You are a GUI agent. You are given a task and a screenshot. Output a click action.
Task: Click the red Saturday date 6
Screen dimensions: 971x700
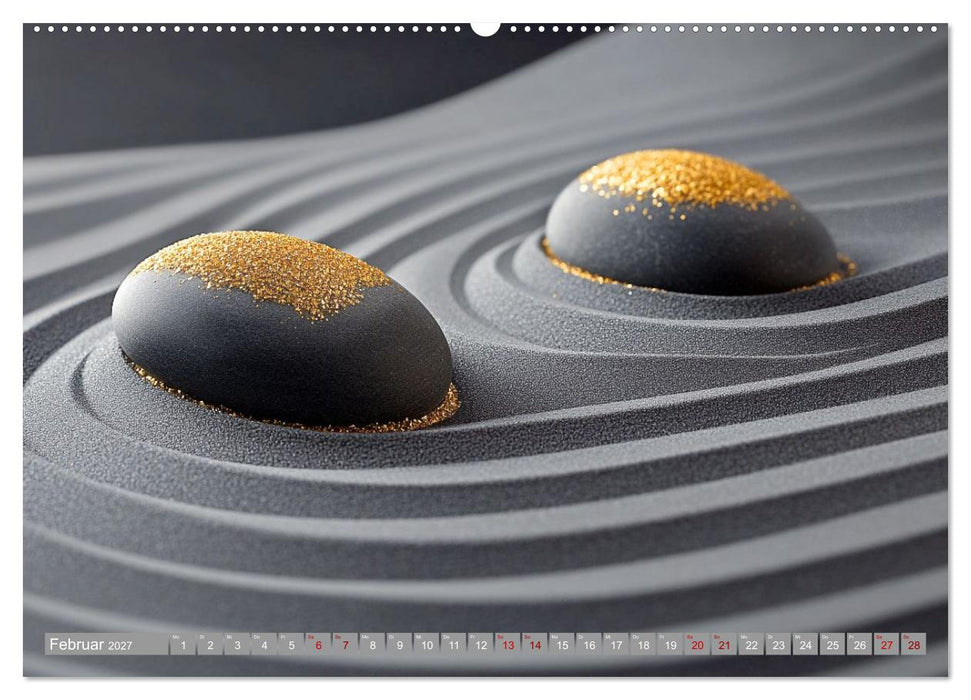(x=318, y=644)
